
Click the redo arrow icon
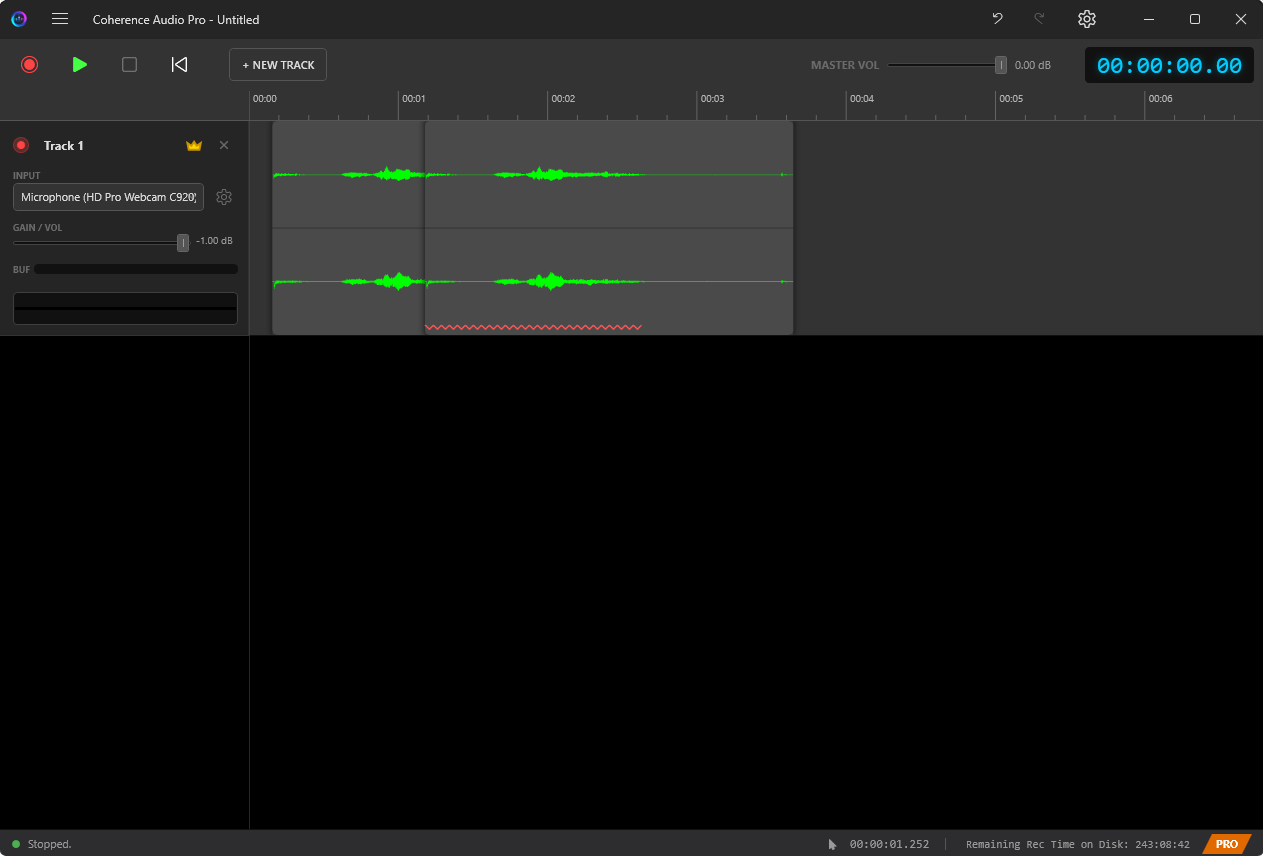(x=1039, y=19)
